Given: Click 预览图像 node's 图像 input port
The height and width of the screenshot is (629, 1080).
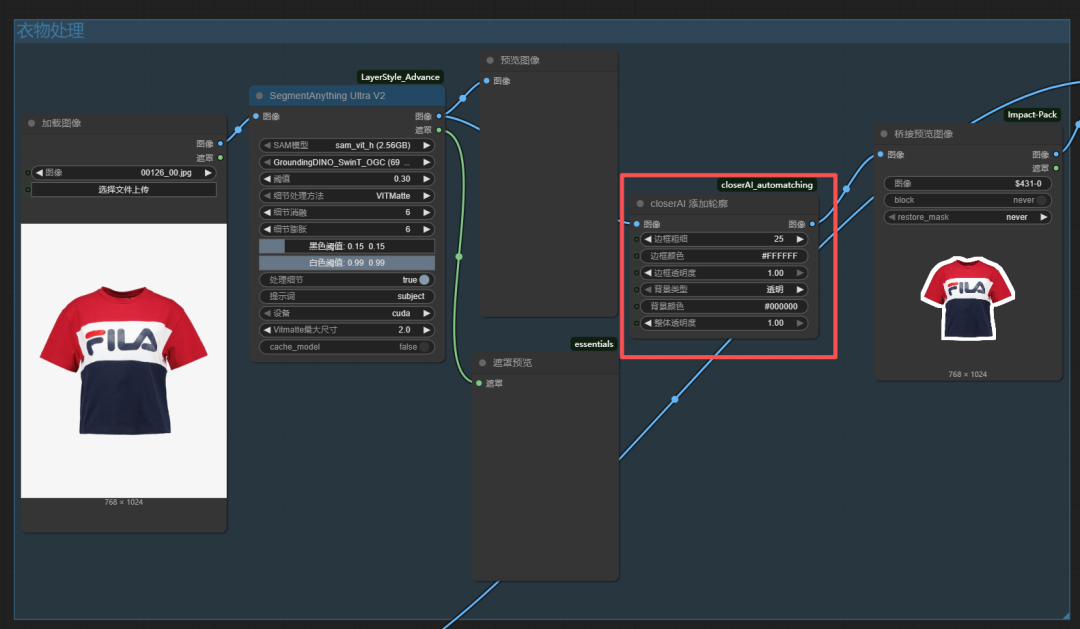Looking at the screenshot, I should [x=486, y=81].
